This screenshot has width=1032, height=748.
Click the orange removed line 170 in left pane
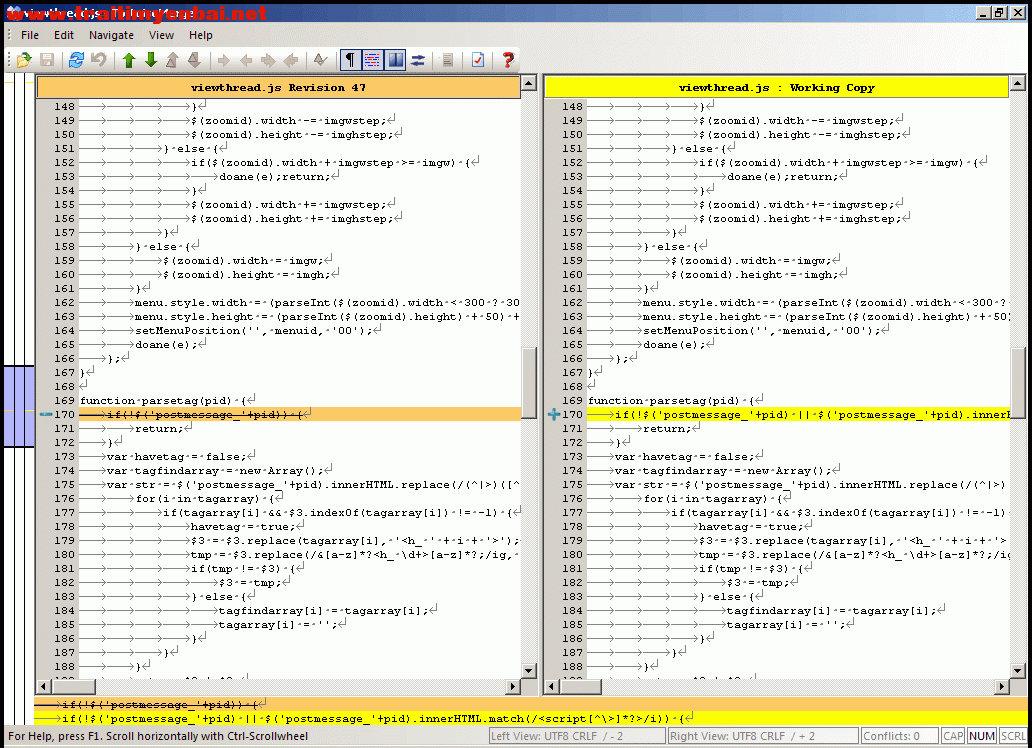click(x=299, y=414)
